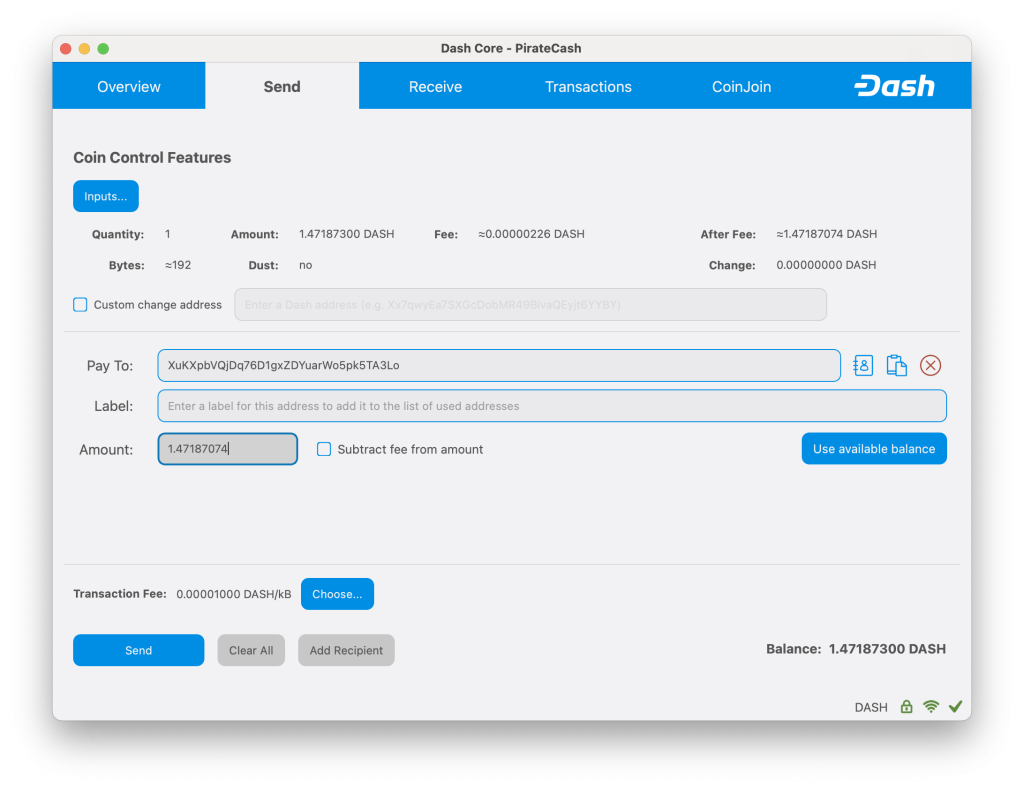This screenshot has height=790, width=1024.
Task: Click the custom change address field
Action: tap(530, 304)
